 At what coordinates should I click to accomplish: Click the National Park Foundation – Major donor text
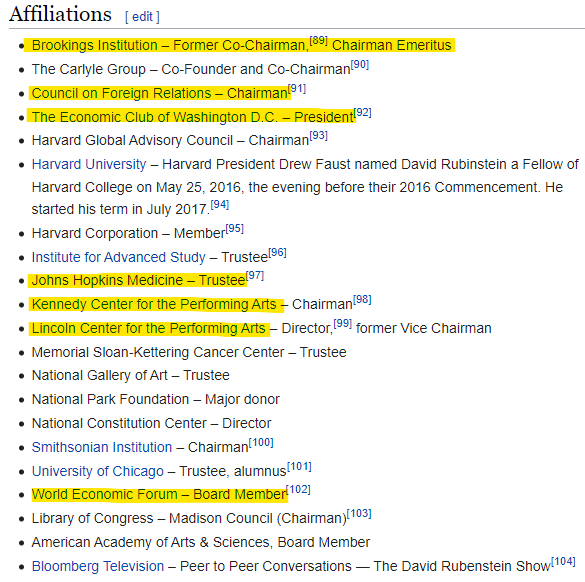pyautogui.click(x=156, y=400)
